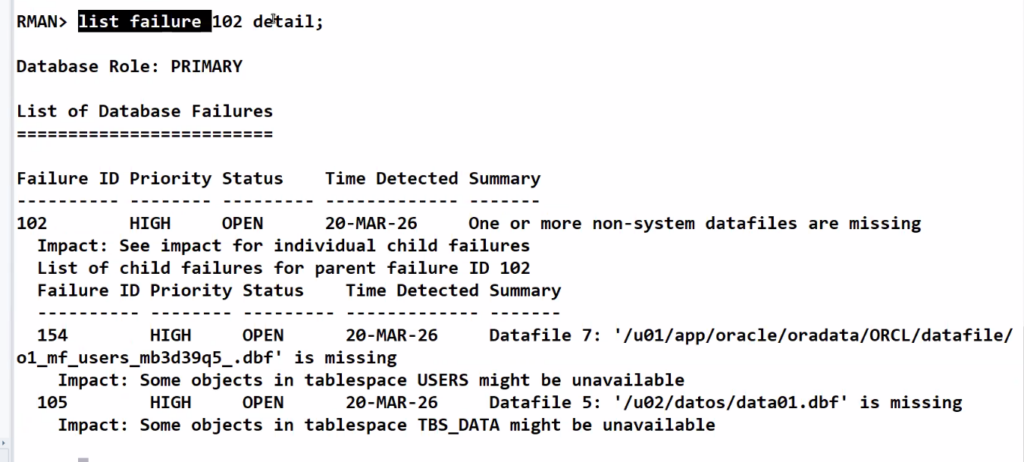Click child failure ID 105
The image size is (1024, 462).
(x=52, y=402)
